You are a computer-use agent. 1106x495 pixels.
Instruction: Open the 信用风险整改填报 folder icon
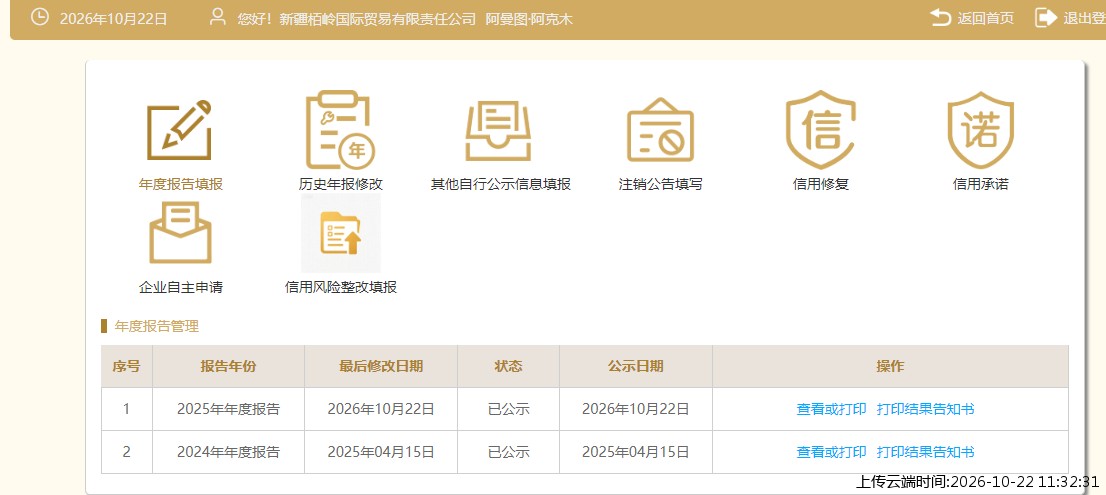pos(341,233)
